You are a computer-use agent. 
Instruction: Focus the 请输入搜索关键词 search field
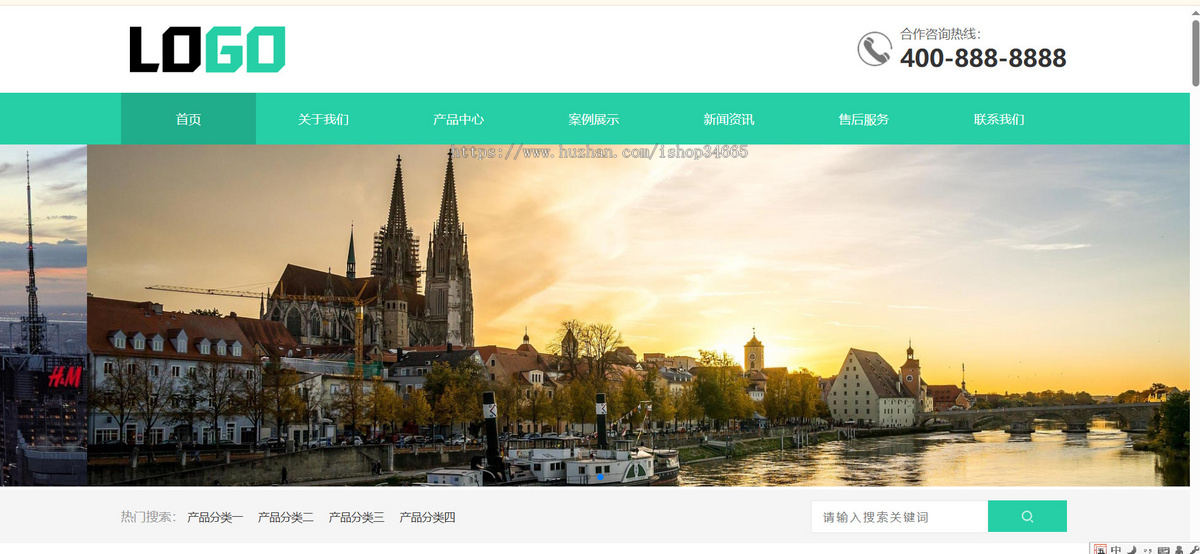pyautogui.click(x=899, y=516)
